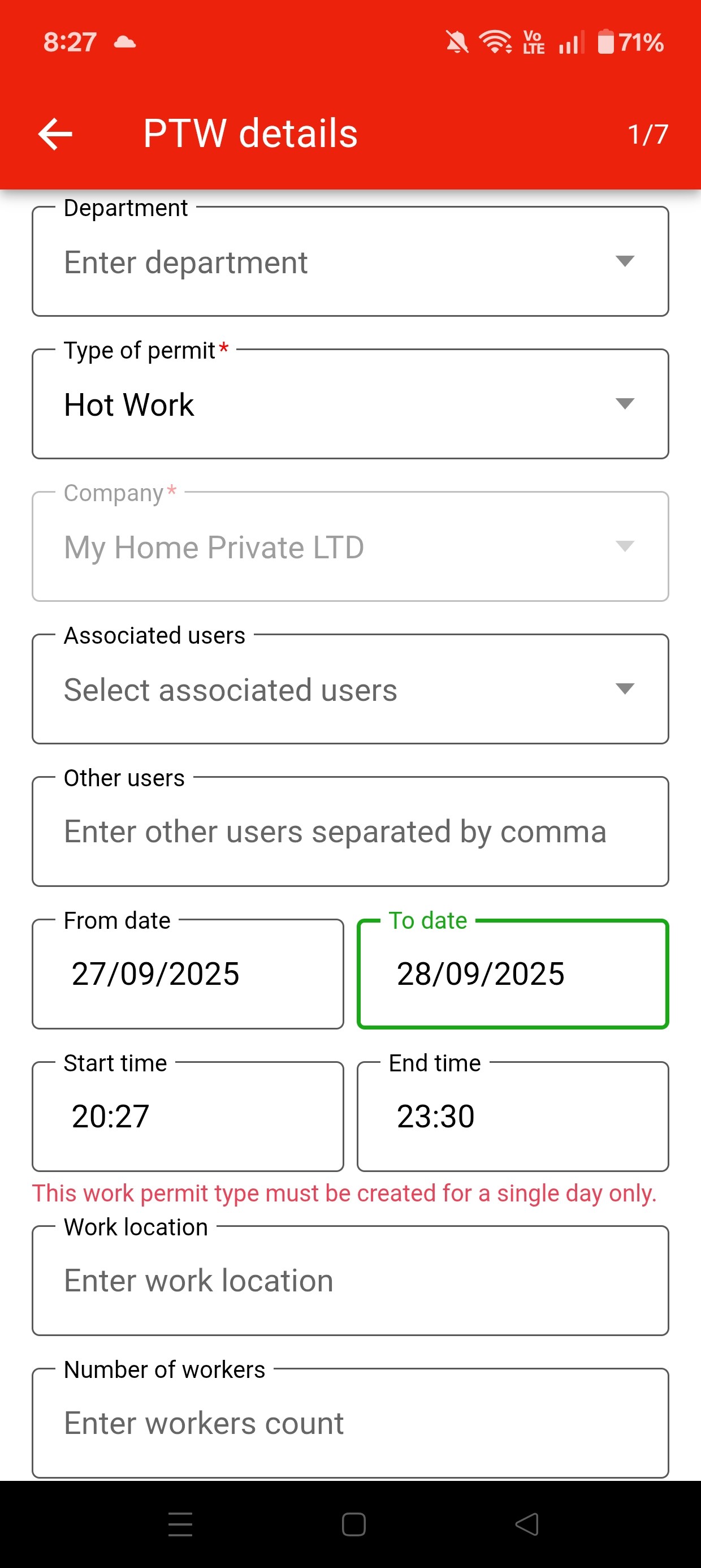Open the Associated users dropdown
Image resolution: width=701 pixels, height=1568 pixels.
tap(350, 689)
